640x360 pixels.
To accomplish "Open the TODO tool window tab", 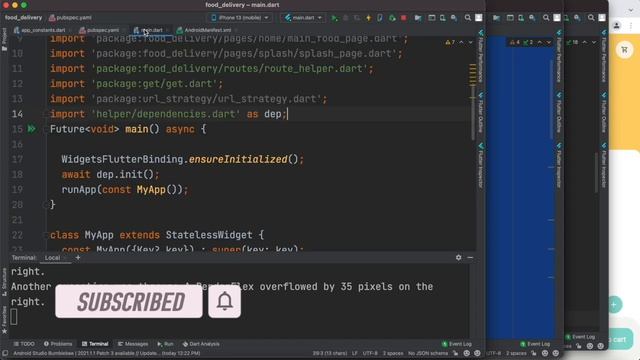I will [24, 344].
